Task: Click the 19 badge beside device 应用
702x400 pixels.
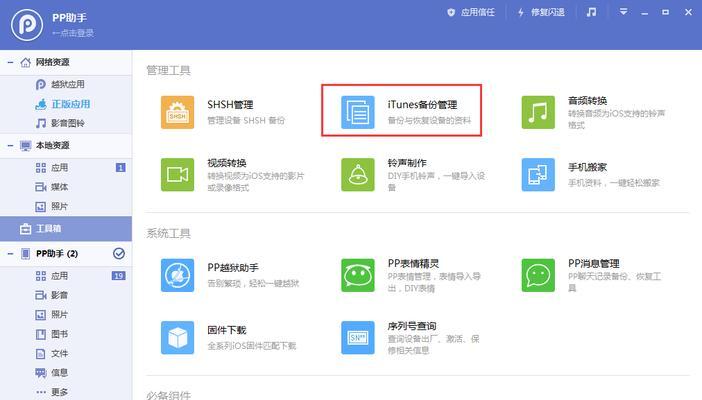Action: click(x=119, y=276)
